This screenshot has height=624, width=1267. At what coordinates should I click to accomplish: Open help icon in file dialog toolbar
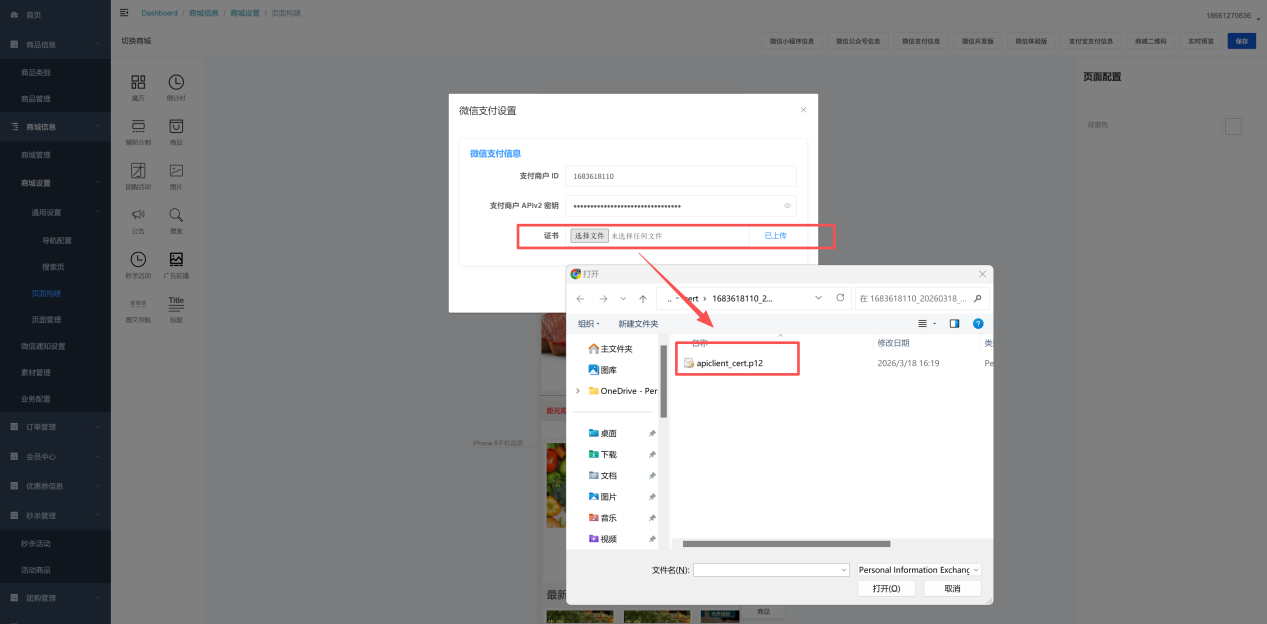[x=978, y=323]
